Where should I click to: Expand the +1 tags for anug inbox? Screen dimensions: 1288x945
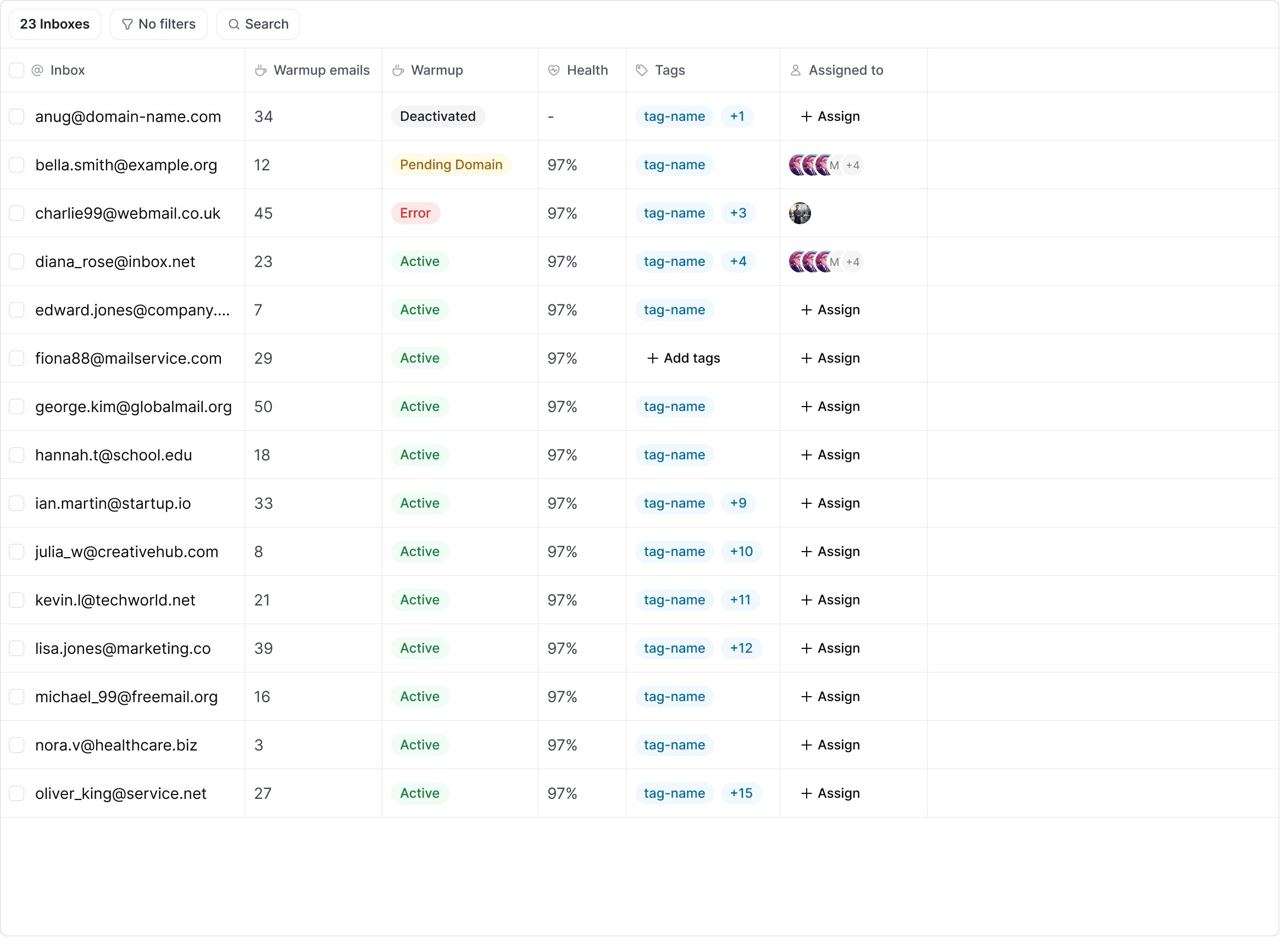coord(737,116)
